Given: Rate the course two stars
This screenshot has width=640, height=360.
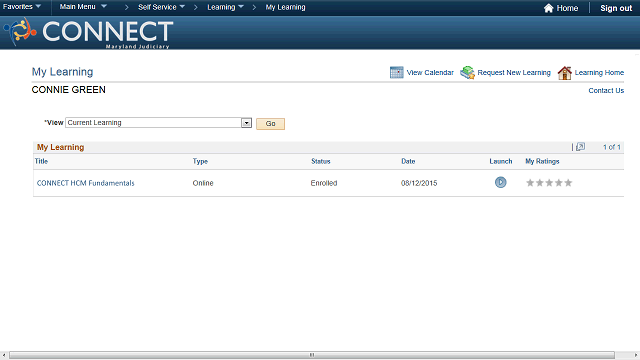Looking at the screenshot, I should click(540, 182).
